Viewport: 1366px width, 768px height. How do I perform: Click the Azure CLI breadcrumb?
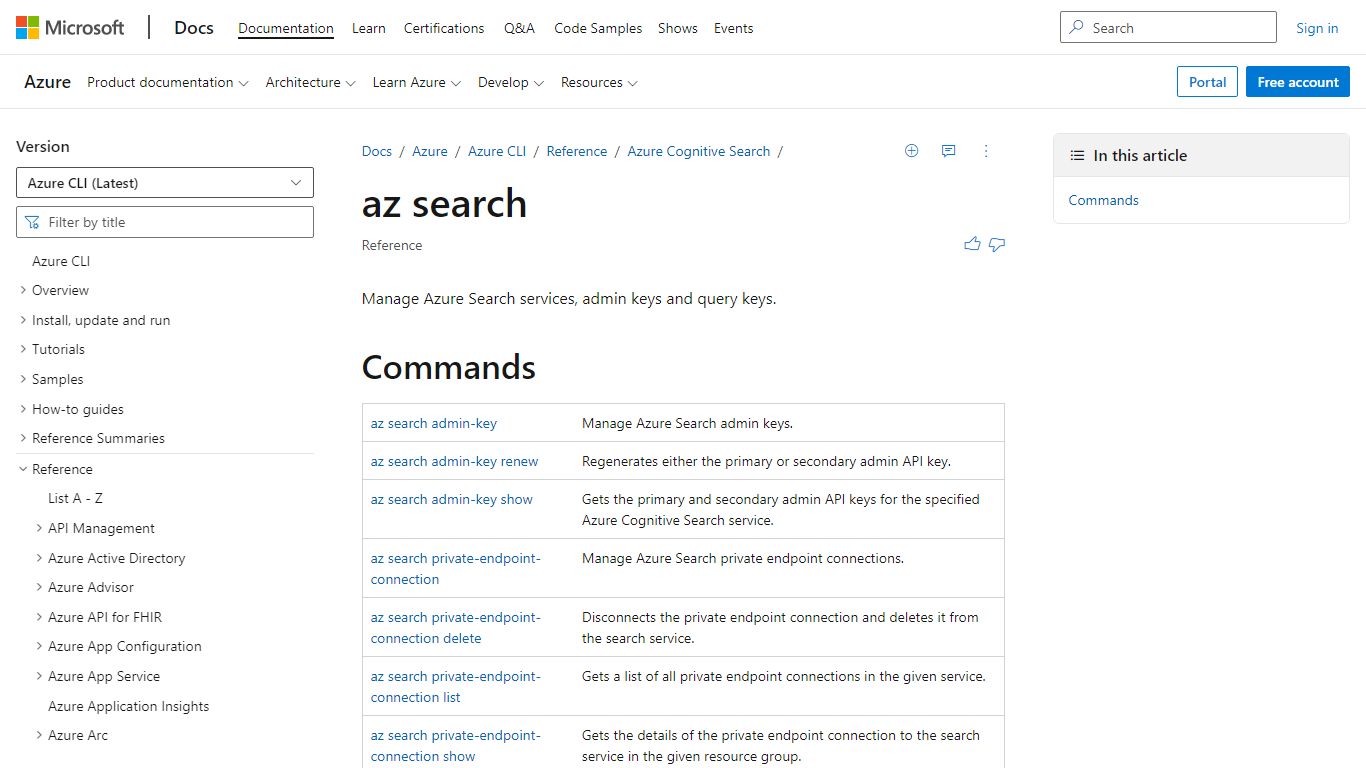(x=497, y=151)
